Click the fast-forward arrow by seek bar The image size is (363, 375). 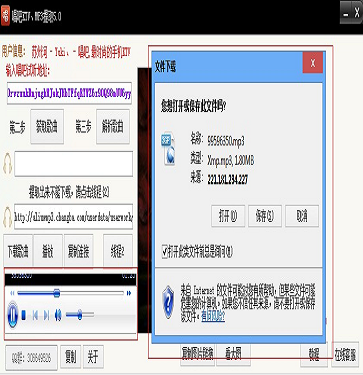(x=129, y=293)
